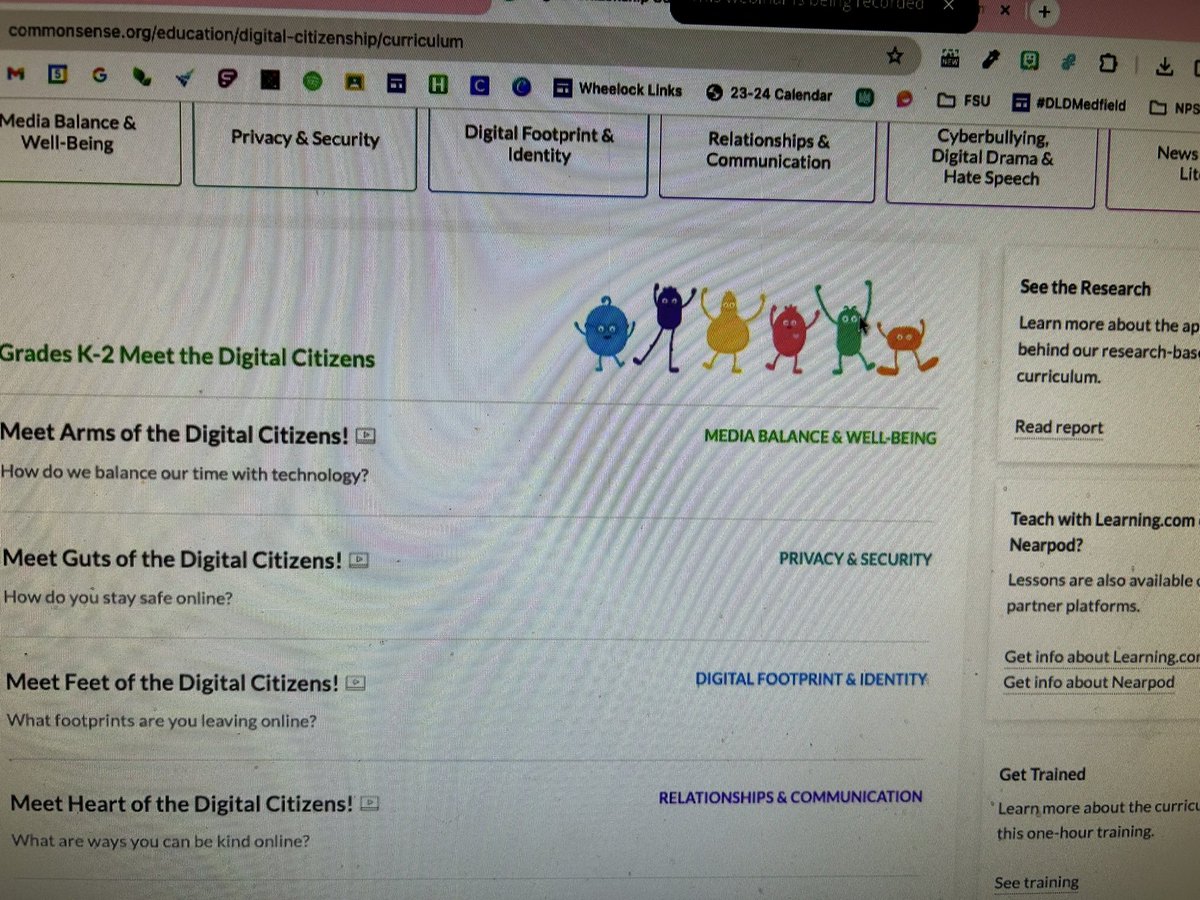Click the PRIVACY & SECURITY category label
Viewport: 1200px width, 900px height.
[855, 559]
